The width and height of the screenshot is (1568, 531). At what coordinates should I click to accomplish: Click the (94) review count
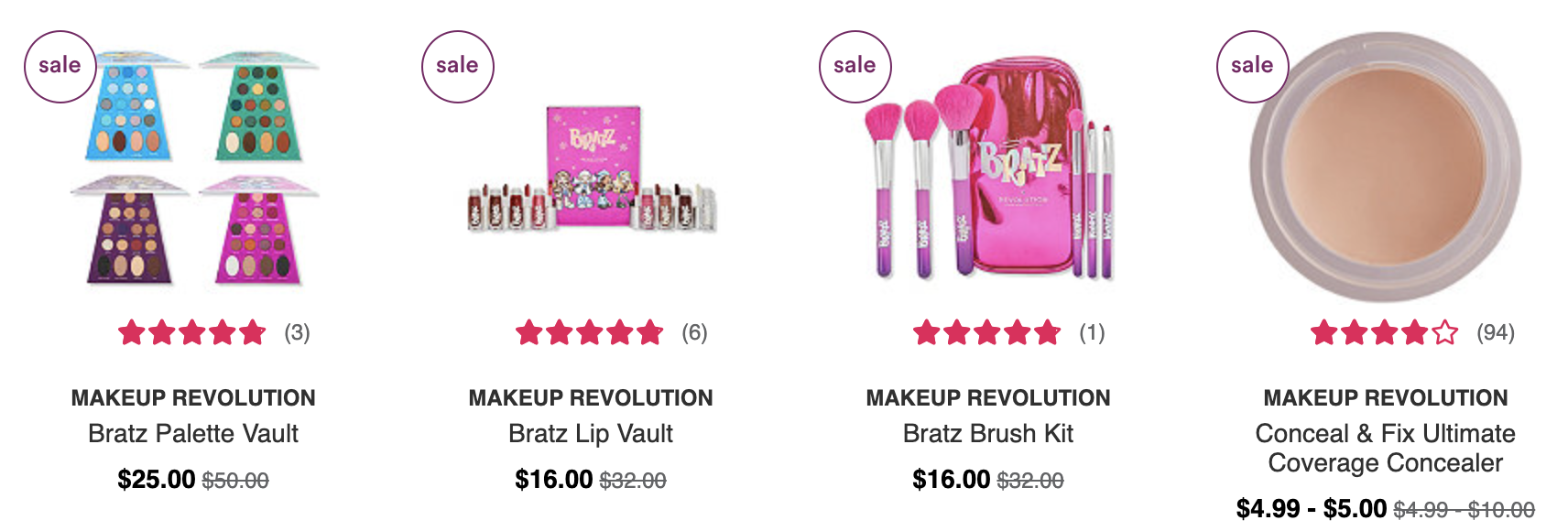pyautogui.click(x=1496, y=332)
